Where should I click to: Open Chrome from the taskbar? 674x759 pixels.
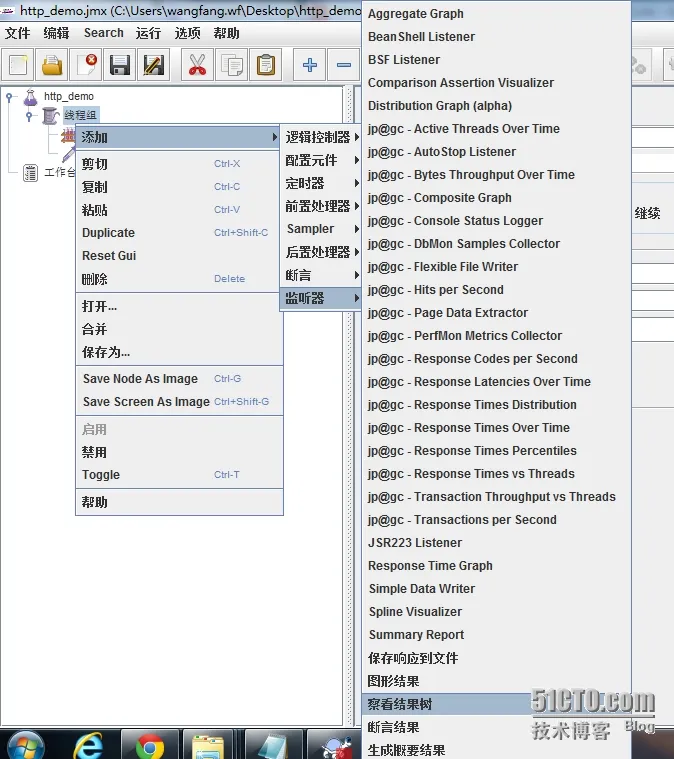(150, 746)
